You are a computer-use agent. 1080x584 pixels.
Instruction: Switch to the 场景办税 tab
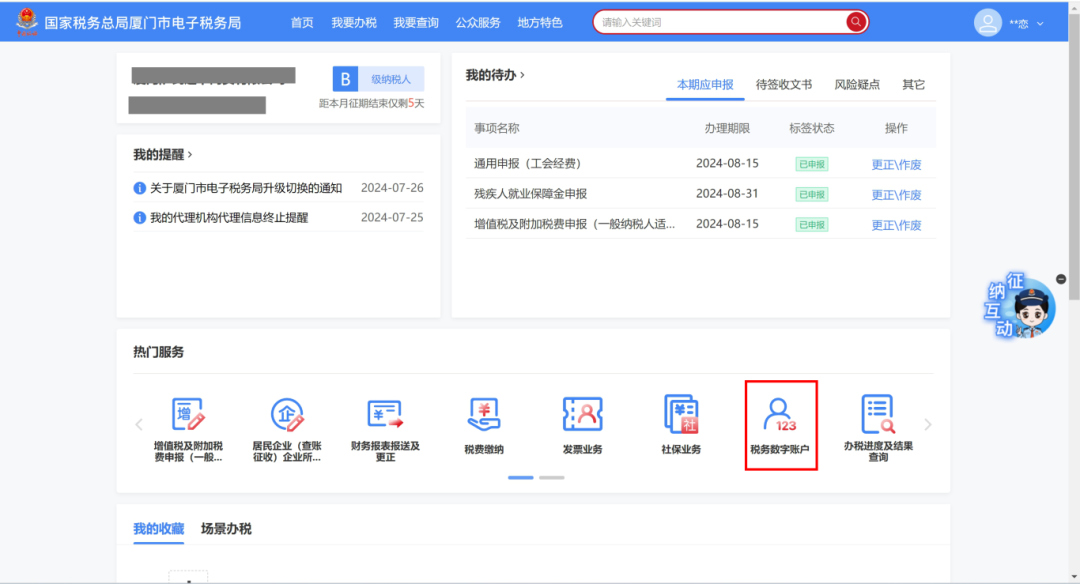(226, 528)
